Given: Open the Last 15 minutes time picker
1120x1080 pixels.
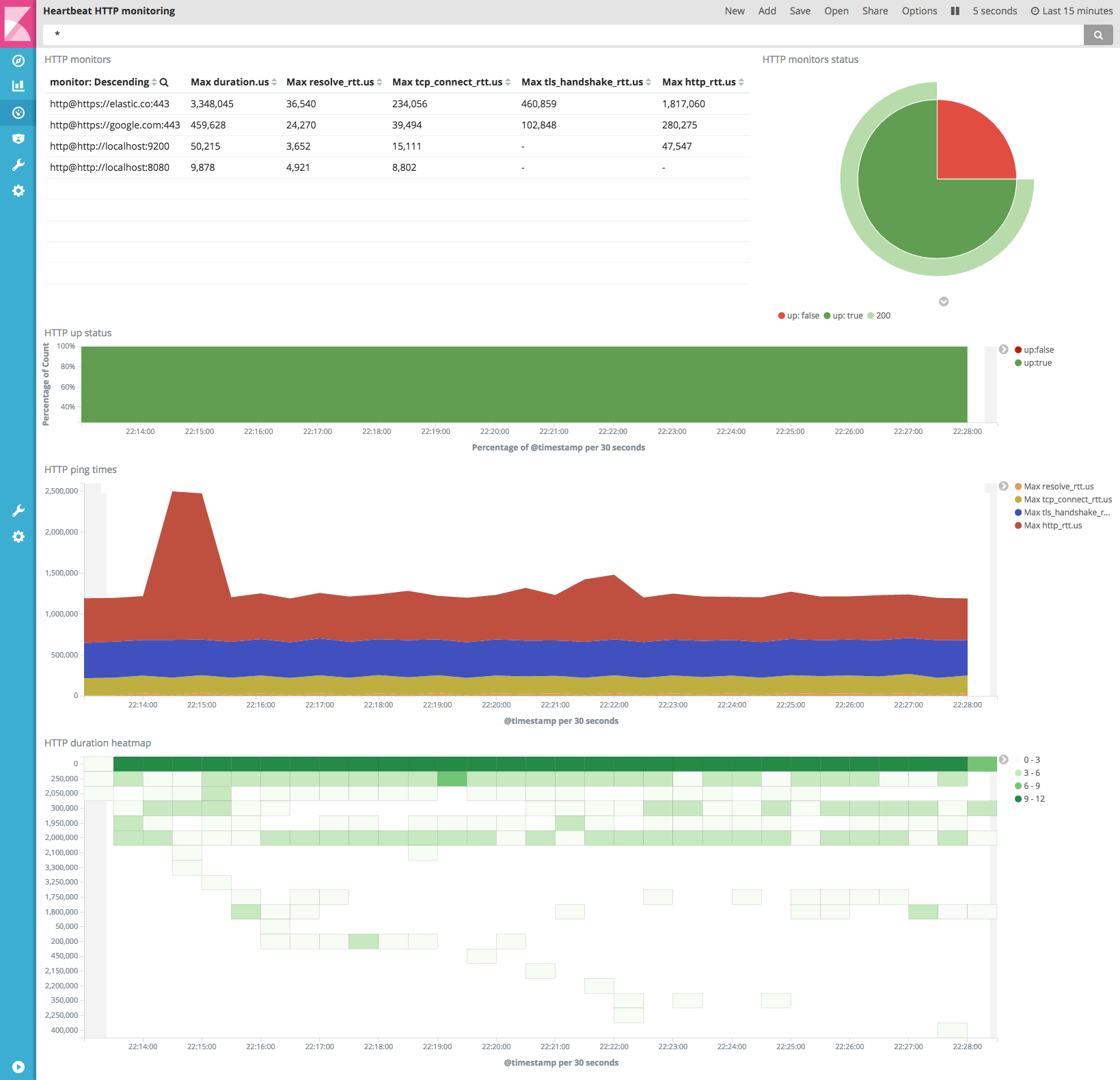Looking at the screenshot, I should coord(1071,11).
